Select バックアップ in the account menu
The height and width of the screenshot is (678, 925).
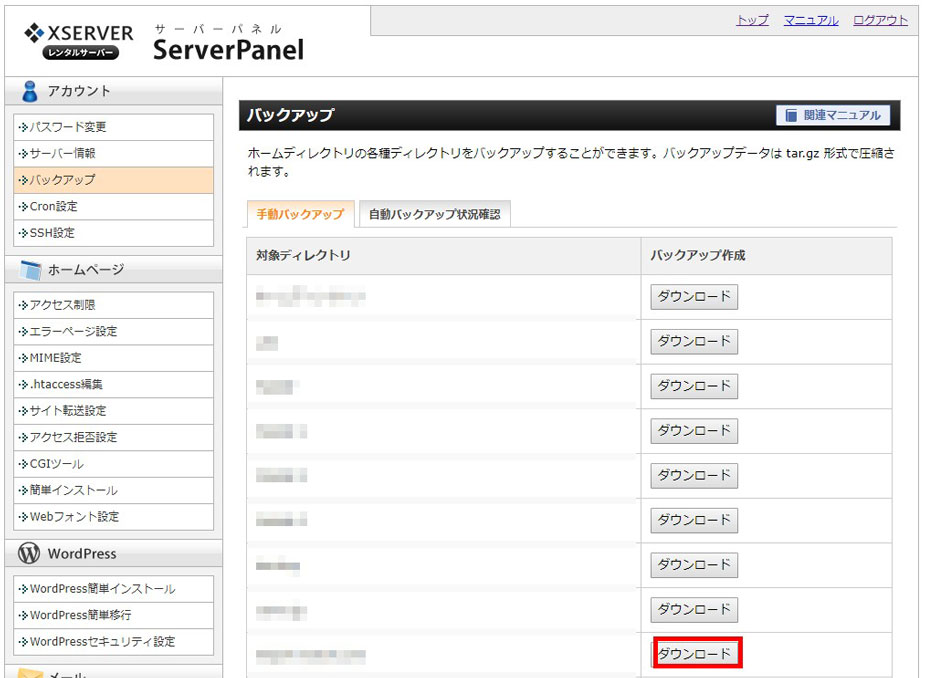click(x=113, y=180)
